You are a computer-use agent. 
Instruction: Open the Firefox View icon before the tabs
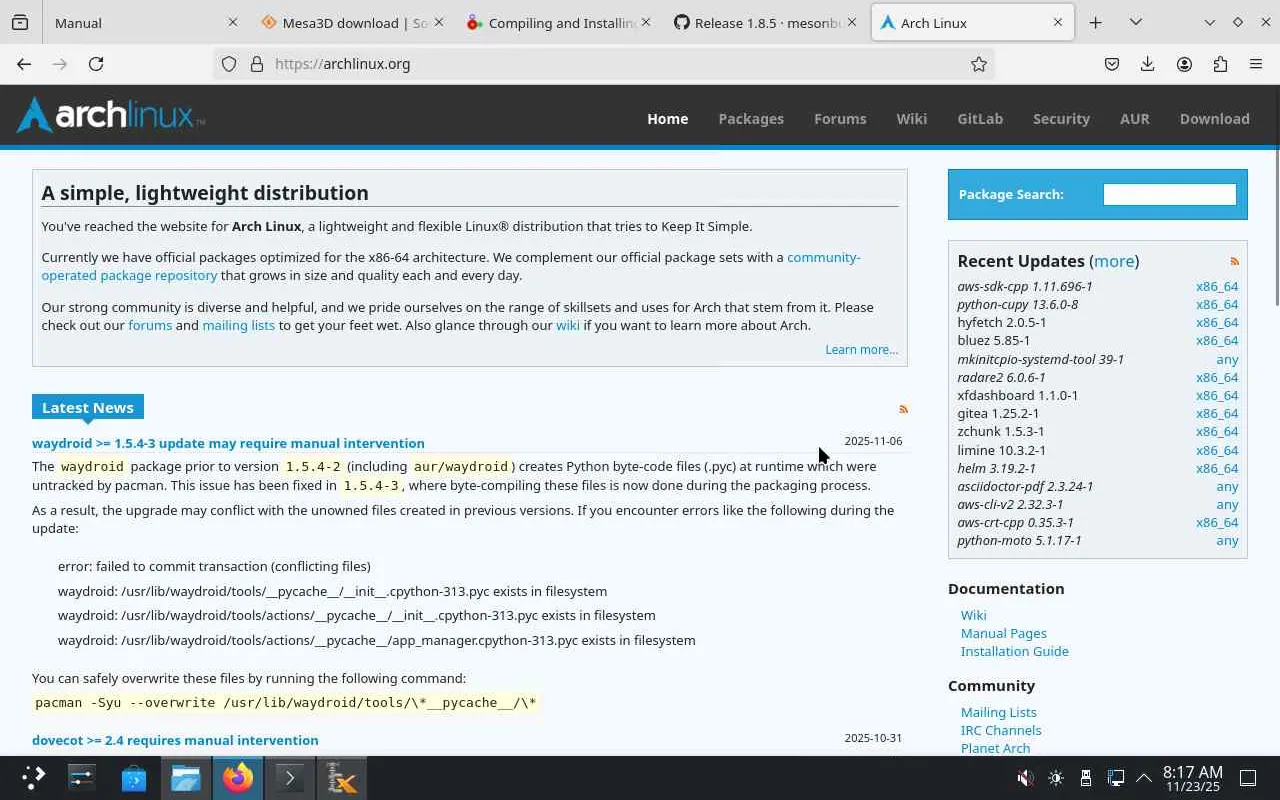(20, 22)
